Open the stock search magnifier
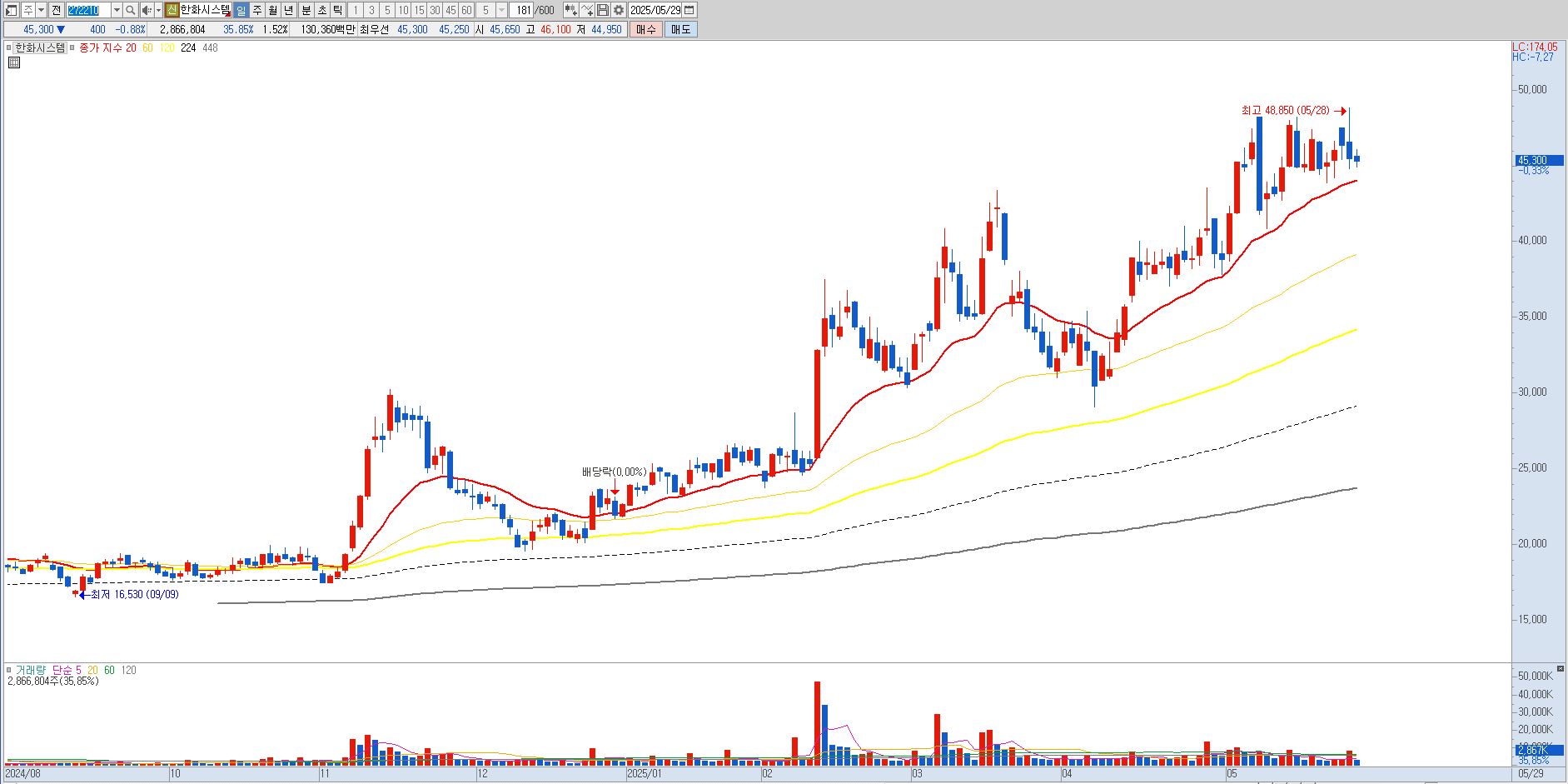 [x=130, y=10]
